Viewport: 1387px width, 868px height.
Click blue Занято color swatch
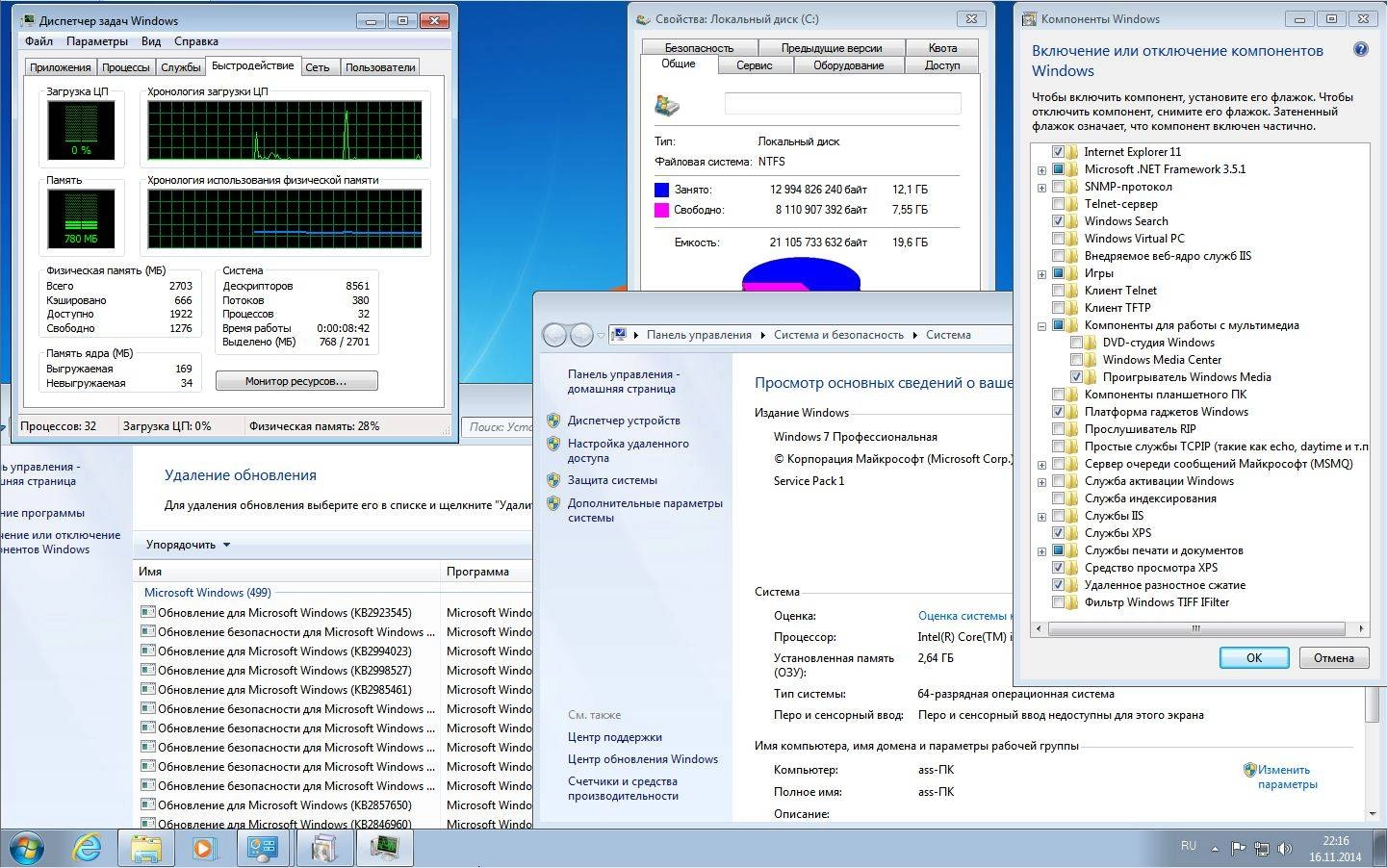(x=661, y=190)
